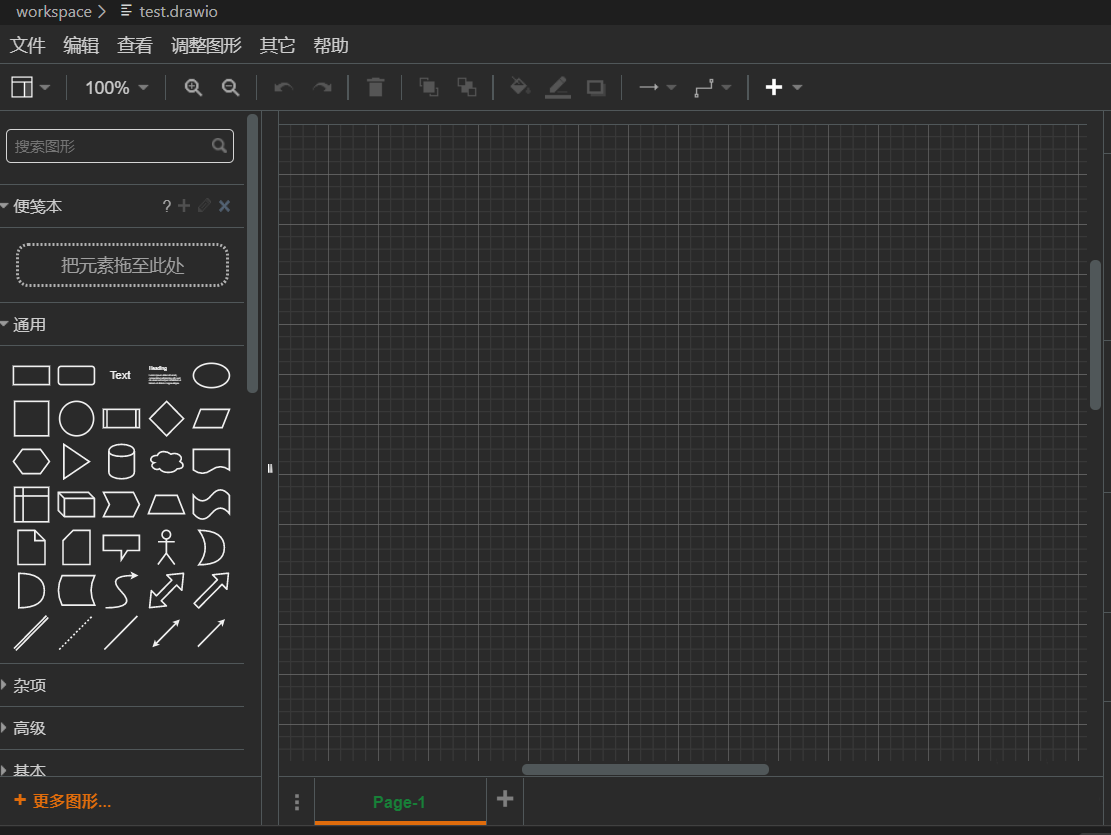Click the plus button to add a page
This screenshot has height=835, width=1111.
(x=504, y=800)
